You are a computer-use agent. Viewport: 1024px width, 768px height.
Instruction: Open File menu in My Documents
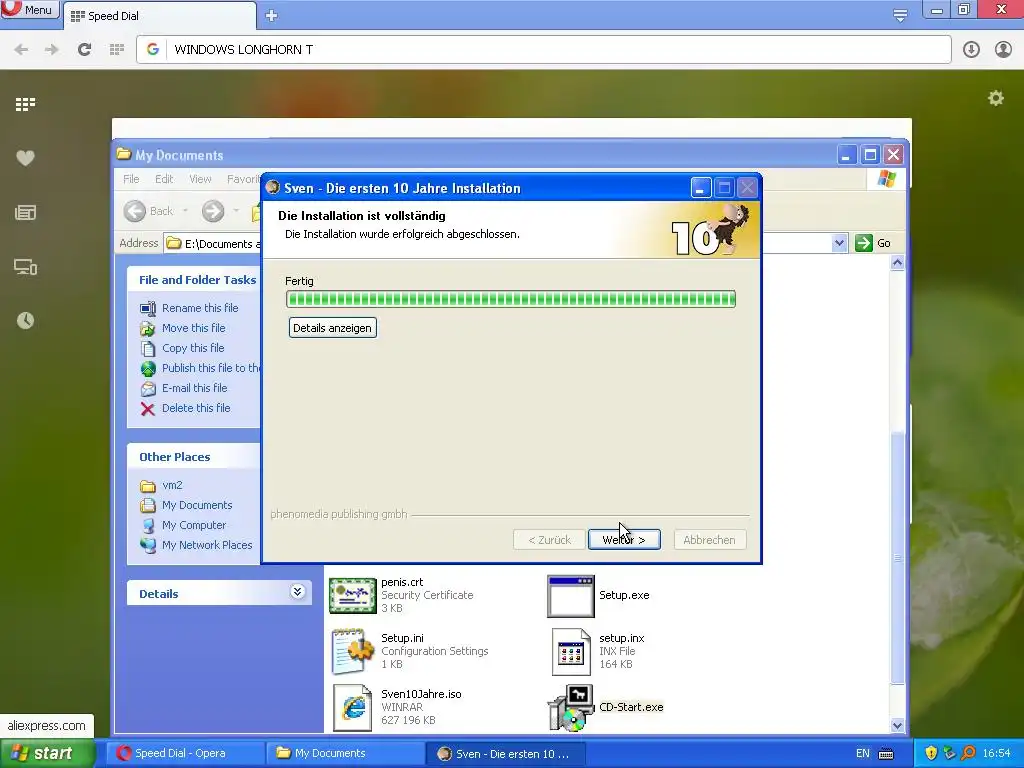tap(131, 179)
